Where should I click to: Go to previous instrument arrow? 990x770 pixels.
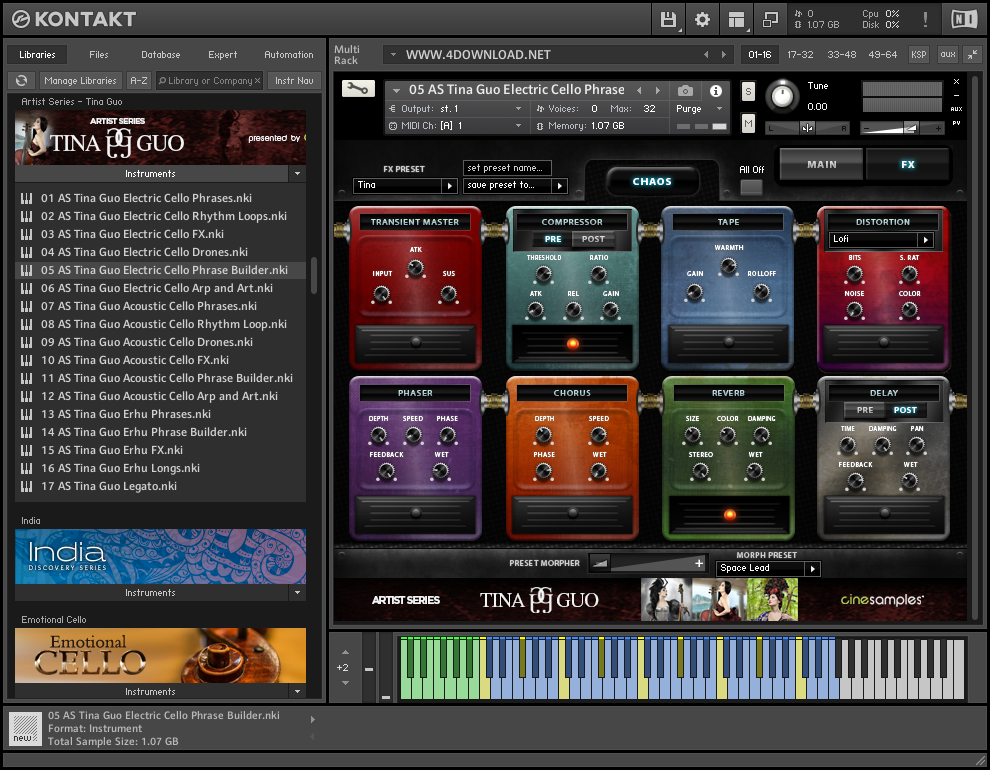tap(639, 90)
